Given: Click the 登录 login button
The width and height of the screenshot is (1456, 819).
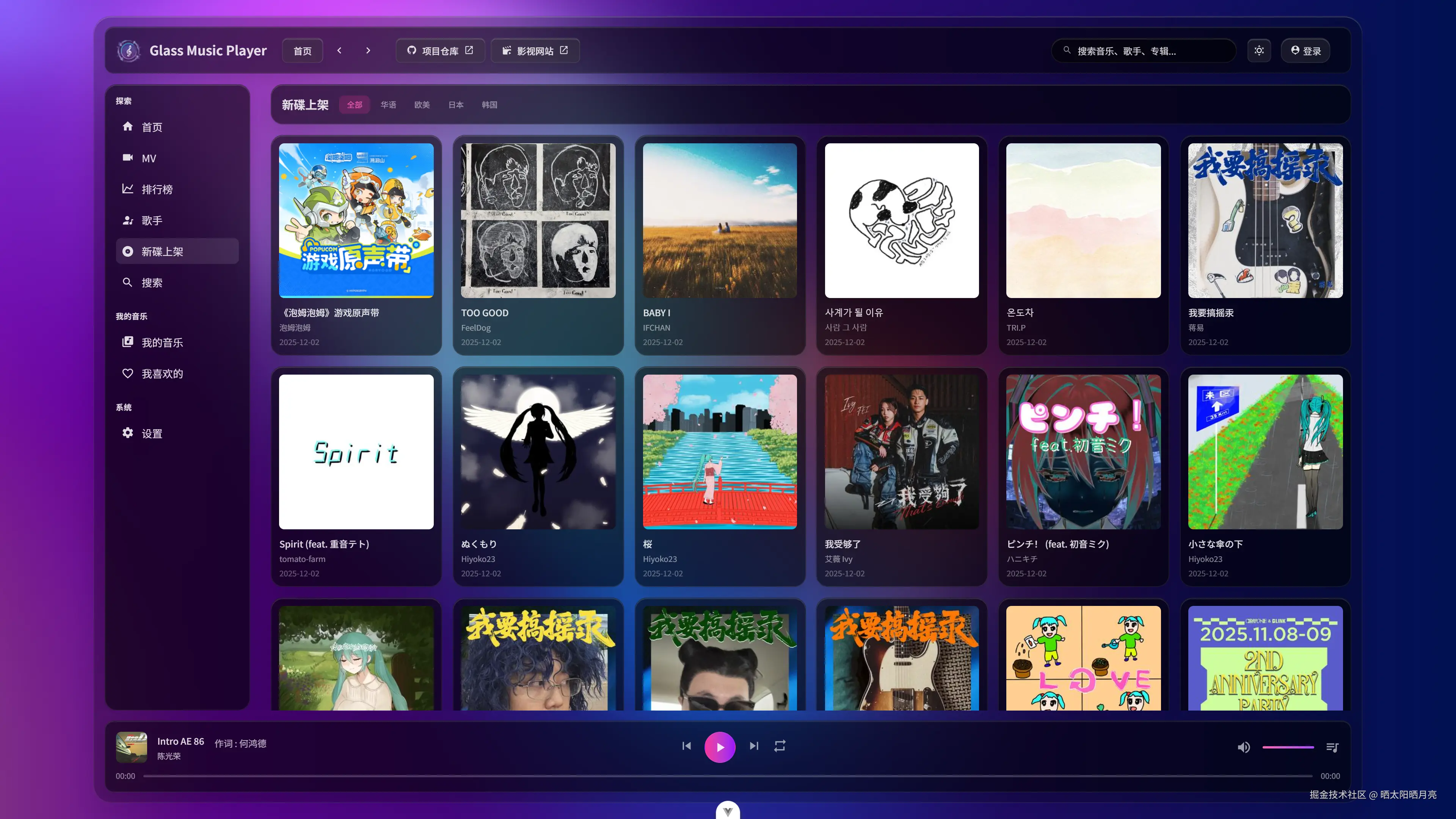Looking at the screenshot, I should 1305,51.
